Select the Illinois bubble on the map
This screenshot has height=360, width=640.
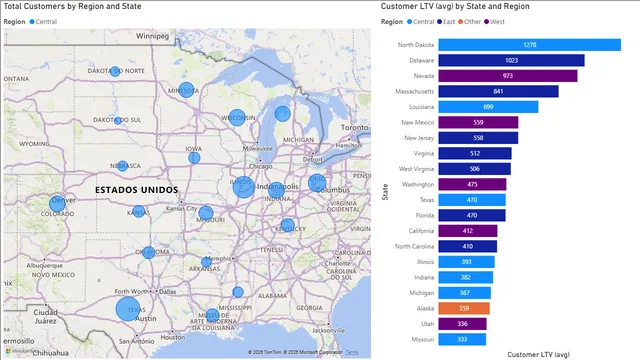[x=244, y=187]
